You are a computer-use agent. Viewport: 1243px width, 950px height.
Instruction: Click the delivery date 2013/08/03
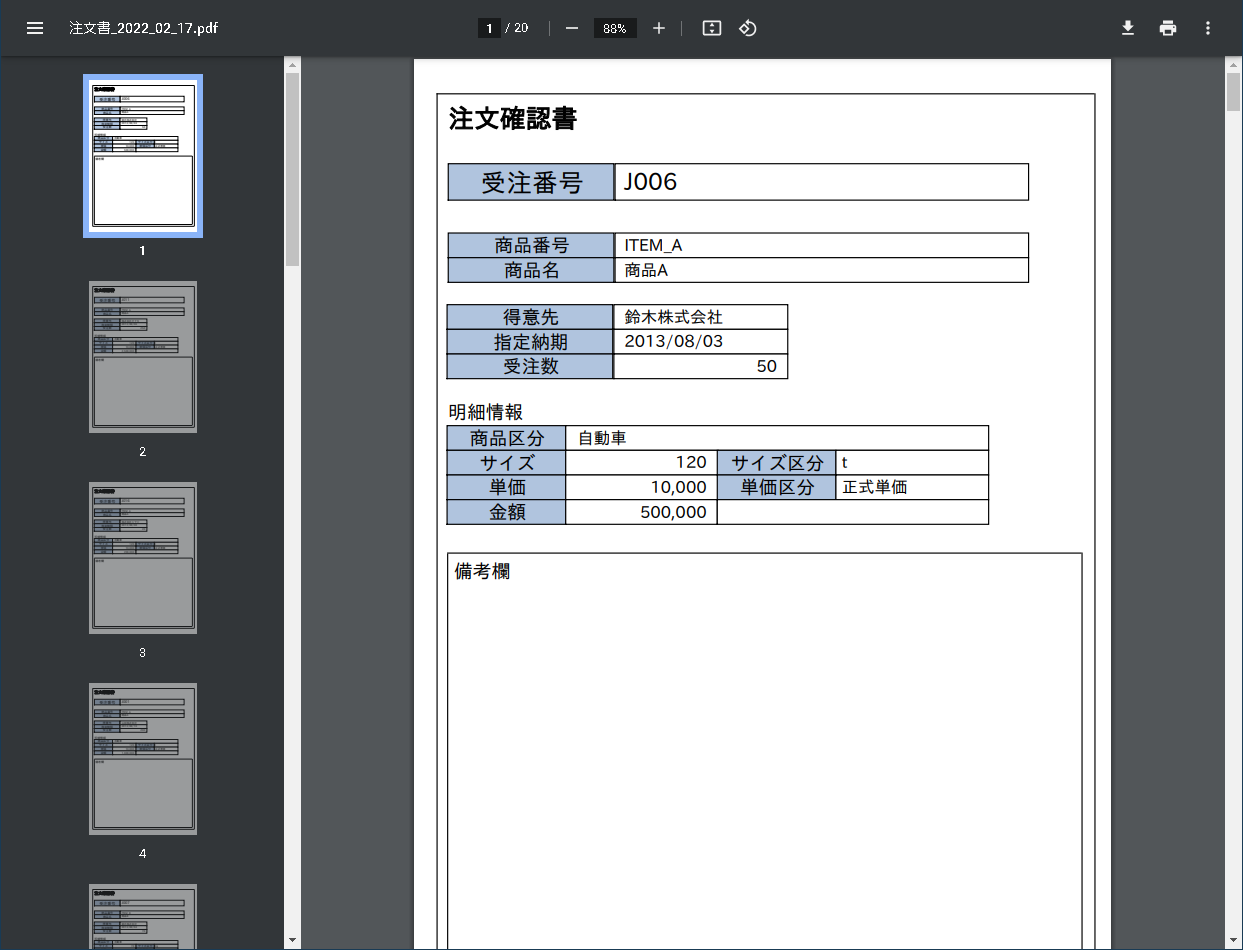click(674, 341)
